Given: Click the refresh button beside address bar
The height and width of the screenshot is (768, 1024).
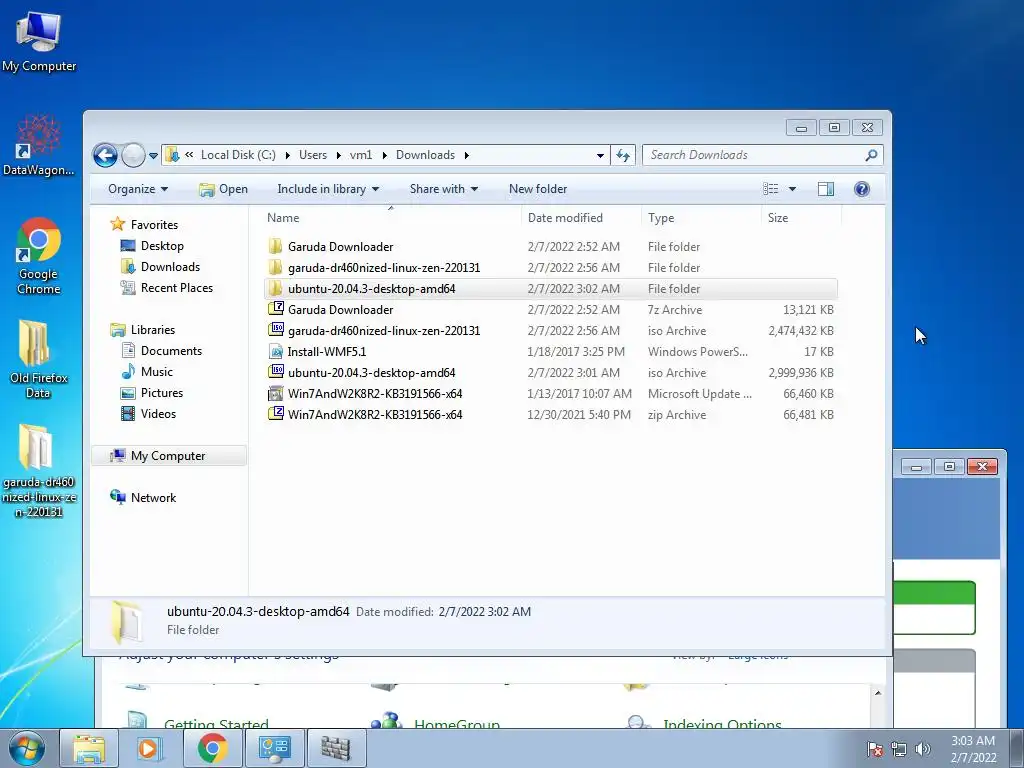Looking at the screenshot, I should pos(623,155).
